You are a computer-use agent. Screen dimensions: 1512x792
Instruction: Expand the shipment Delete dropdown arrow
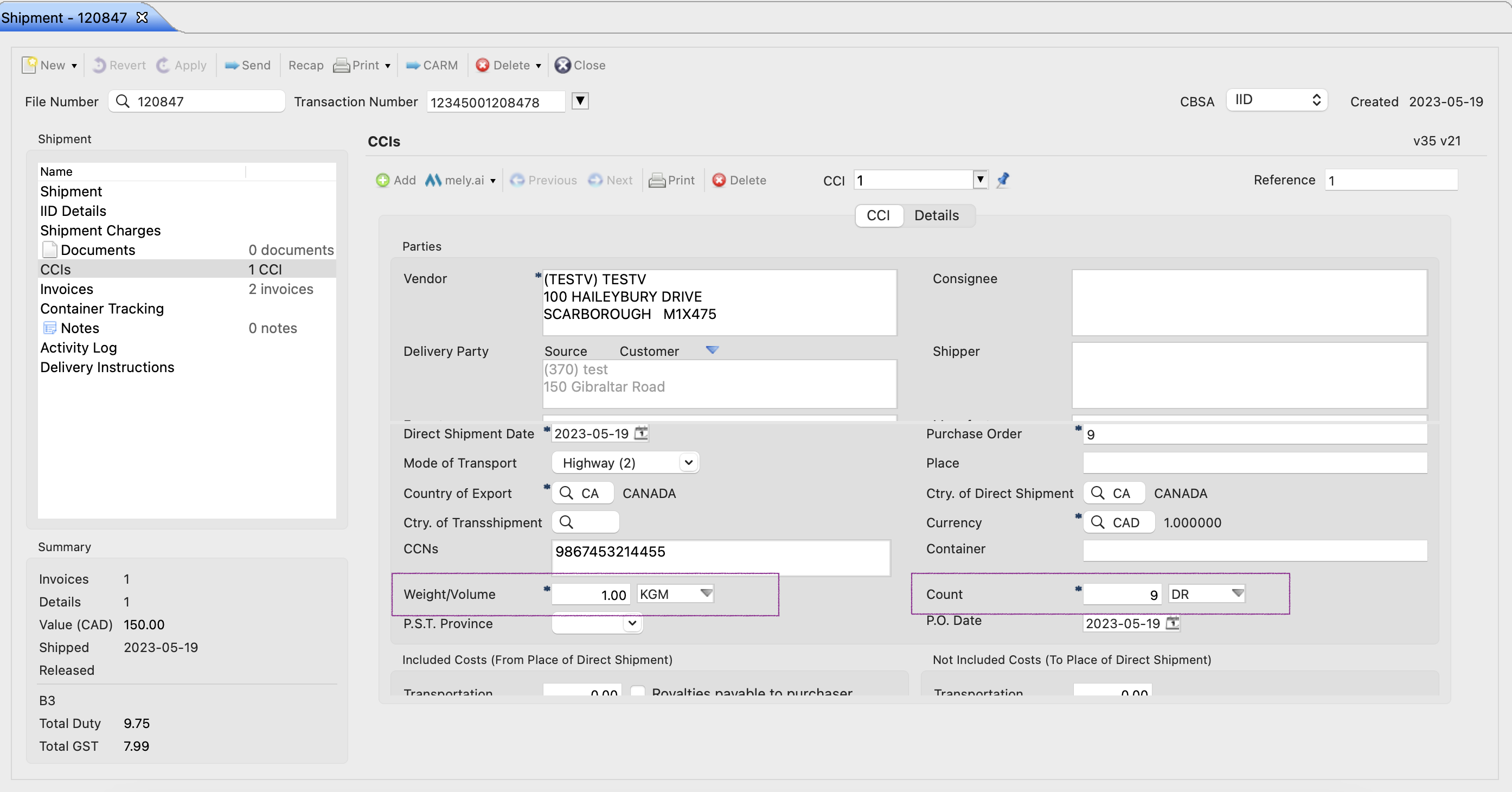pyautogui.click(x=538, y=66)
